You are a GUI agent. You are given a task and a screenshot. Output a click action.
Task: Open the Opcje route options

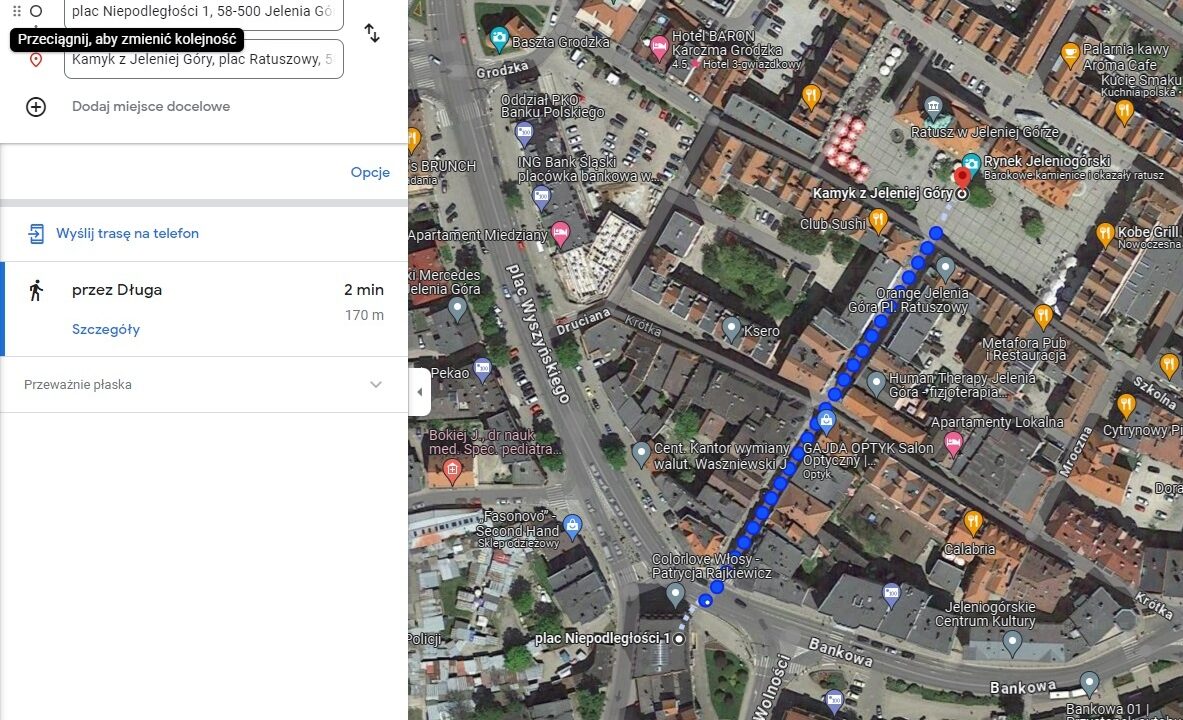(369, 172)
